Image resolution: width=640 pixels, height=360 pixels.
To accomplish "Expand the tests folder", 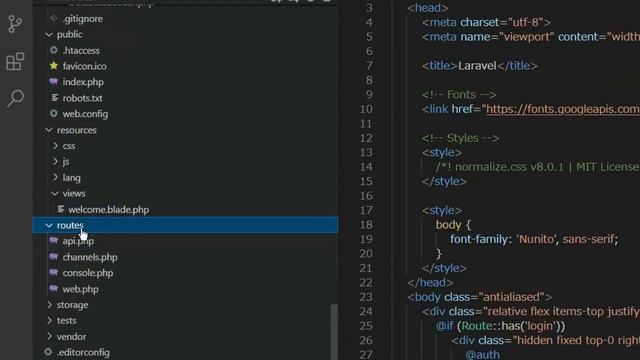I will [x=49, y=320].
